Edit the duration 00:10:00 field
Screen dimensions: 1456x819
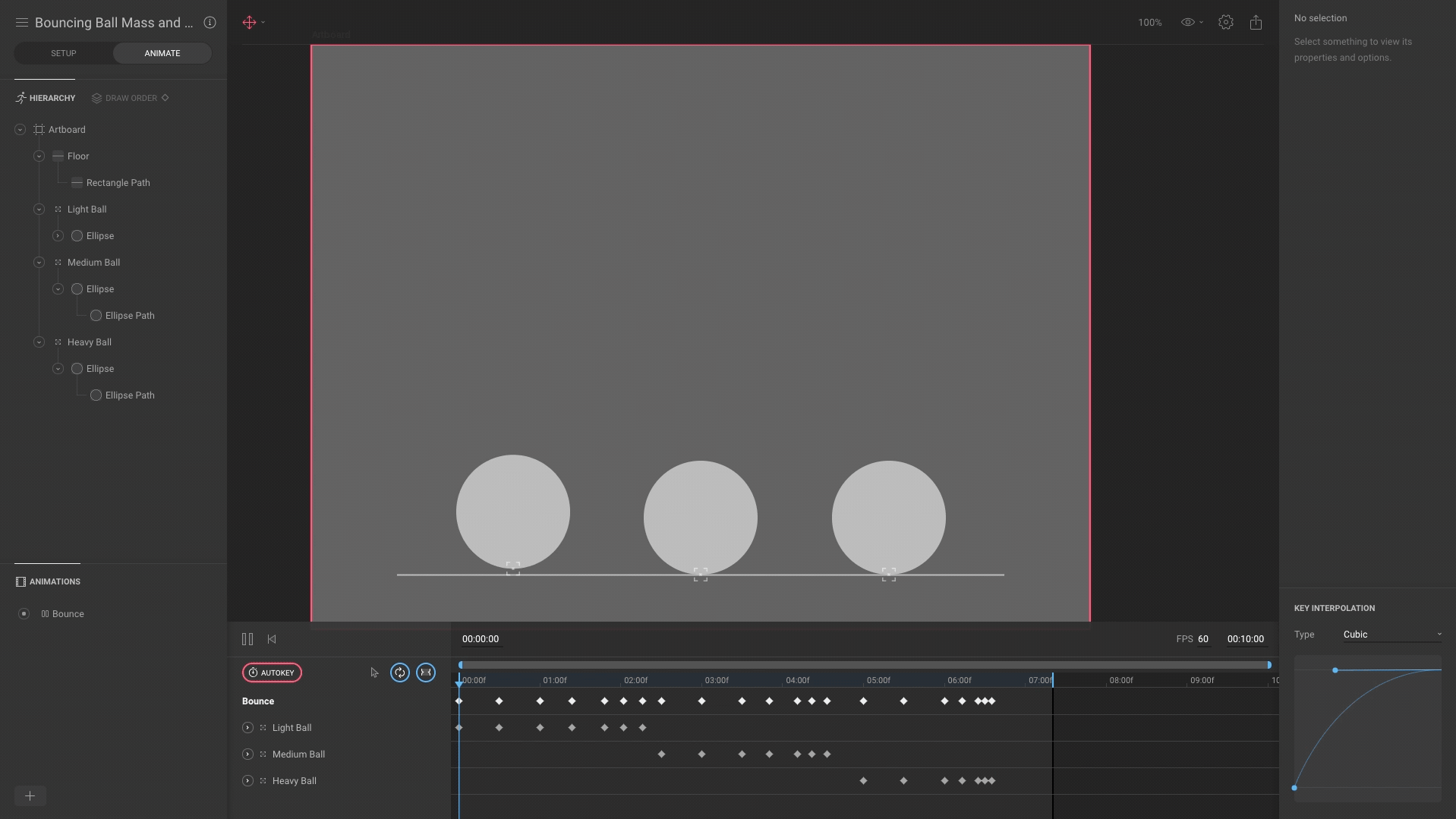(x=1246, y=639)
